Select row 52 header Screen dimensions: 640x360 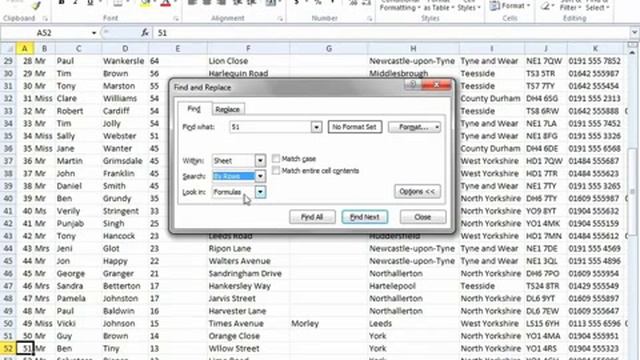(x=8, y=349)
